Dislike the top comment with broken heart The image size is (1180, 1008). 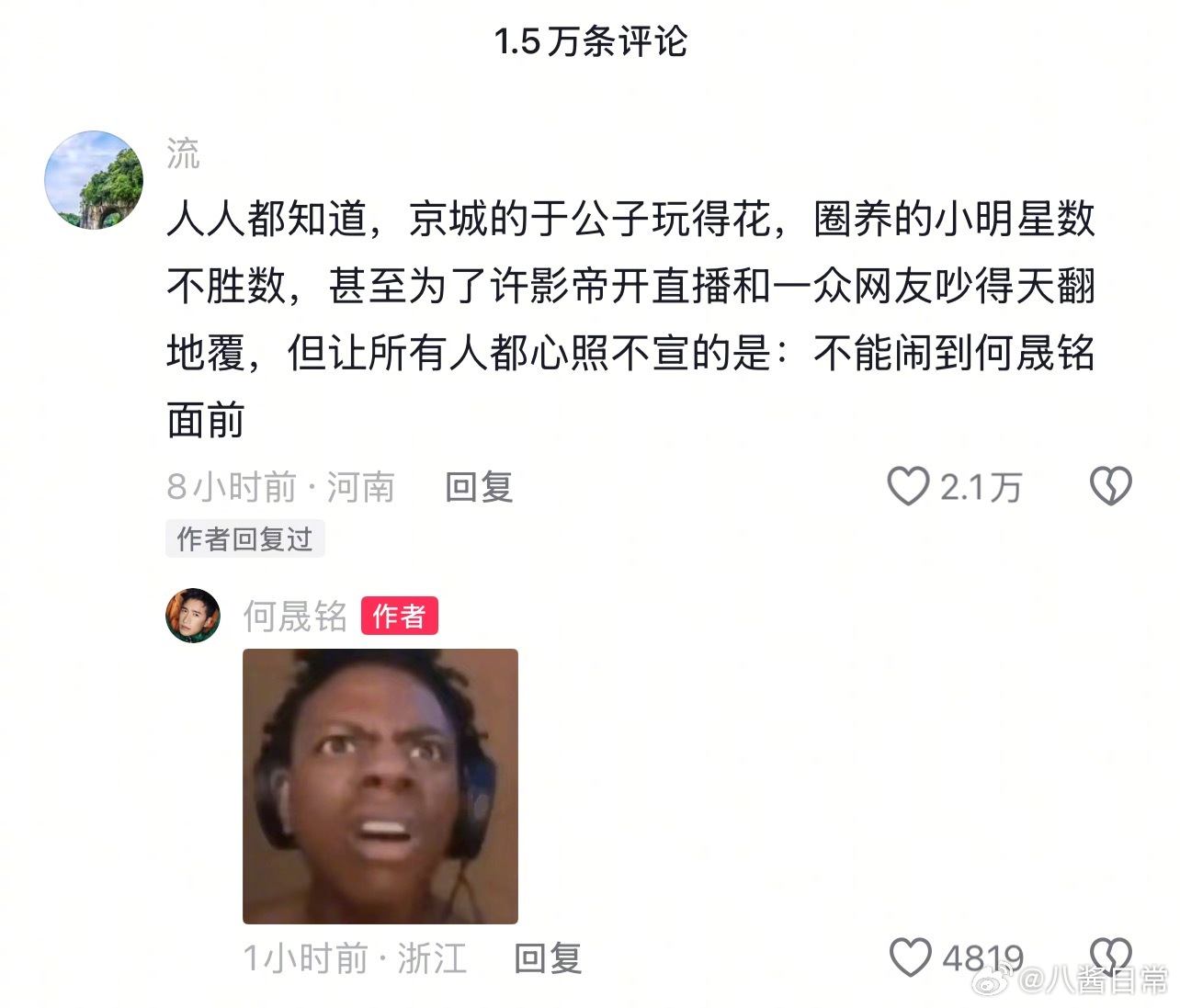point(1110,486)
